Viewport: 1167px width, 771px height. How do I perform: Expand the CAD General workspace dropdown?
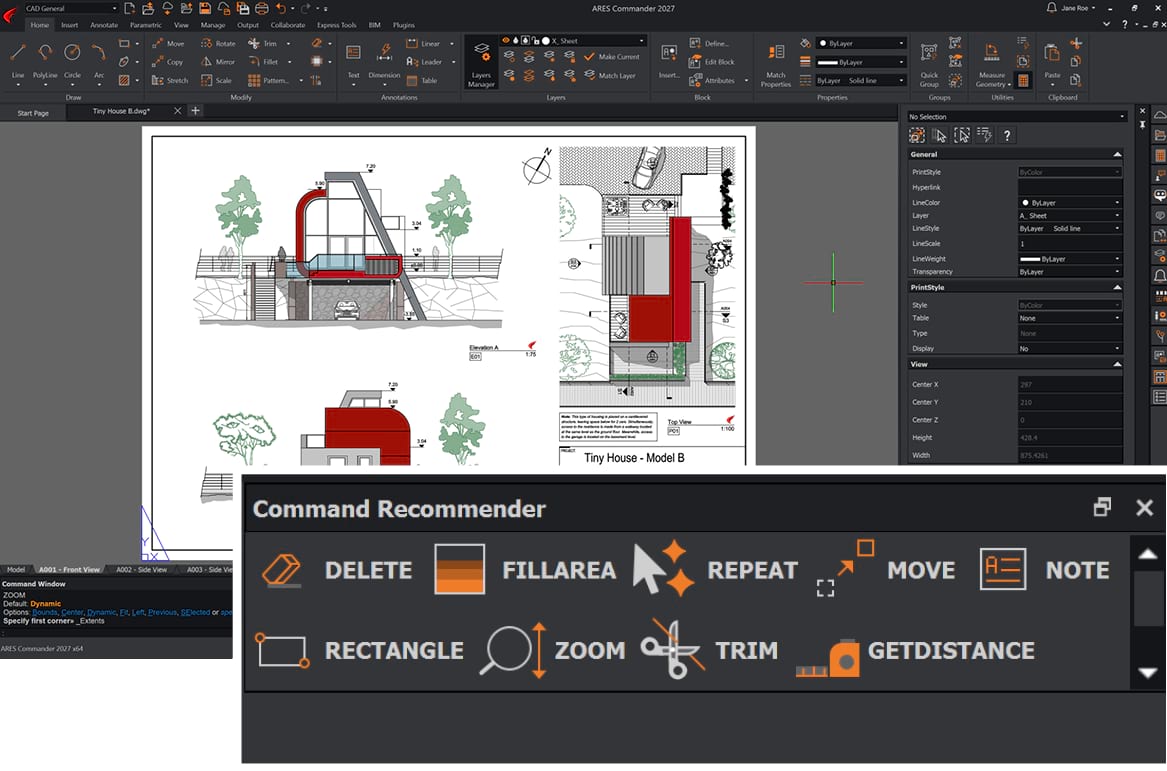[x=68, y=8]
